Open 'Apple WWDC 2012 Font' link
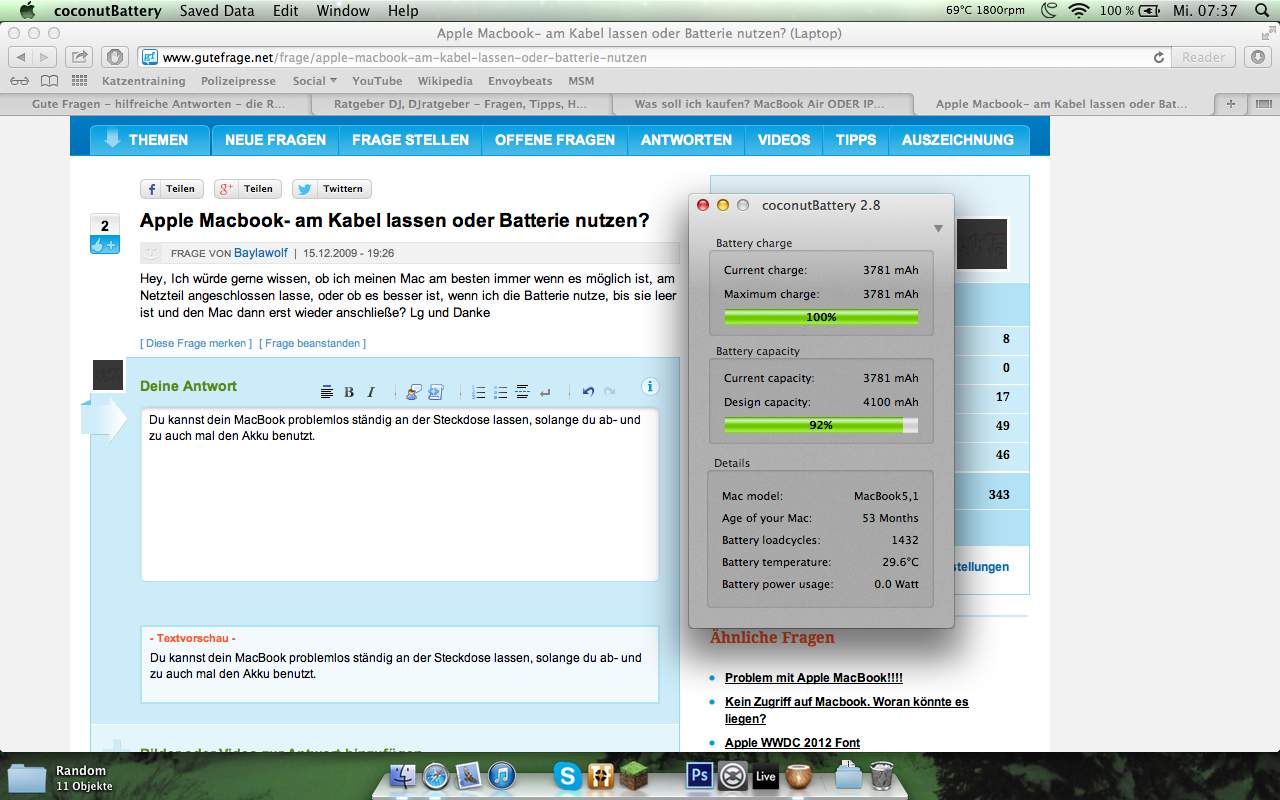The image size is (1280, 800). (792, 742)
